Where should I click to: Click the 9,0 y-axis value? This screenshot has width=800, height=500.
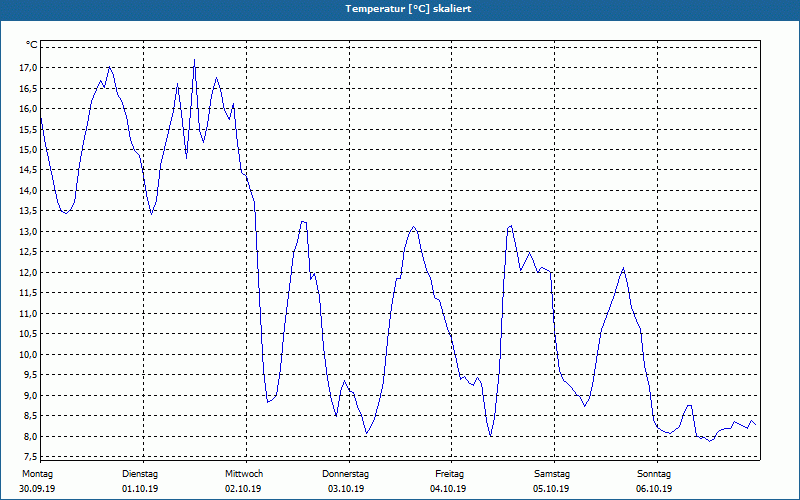(x=30, y=395)
